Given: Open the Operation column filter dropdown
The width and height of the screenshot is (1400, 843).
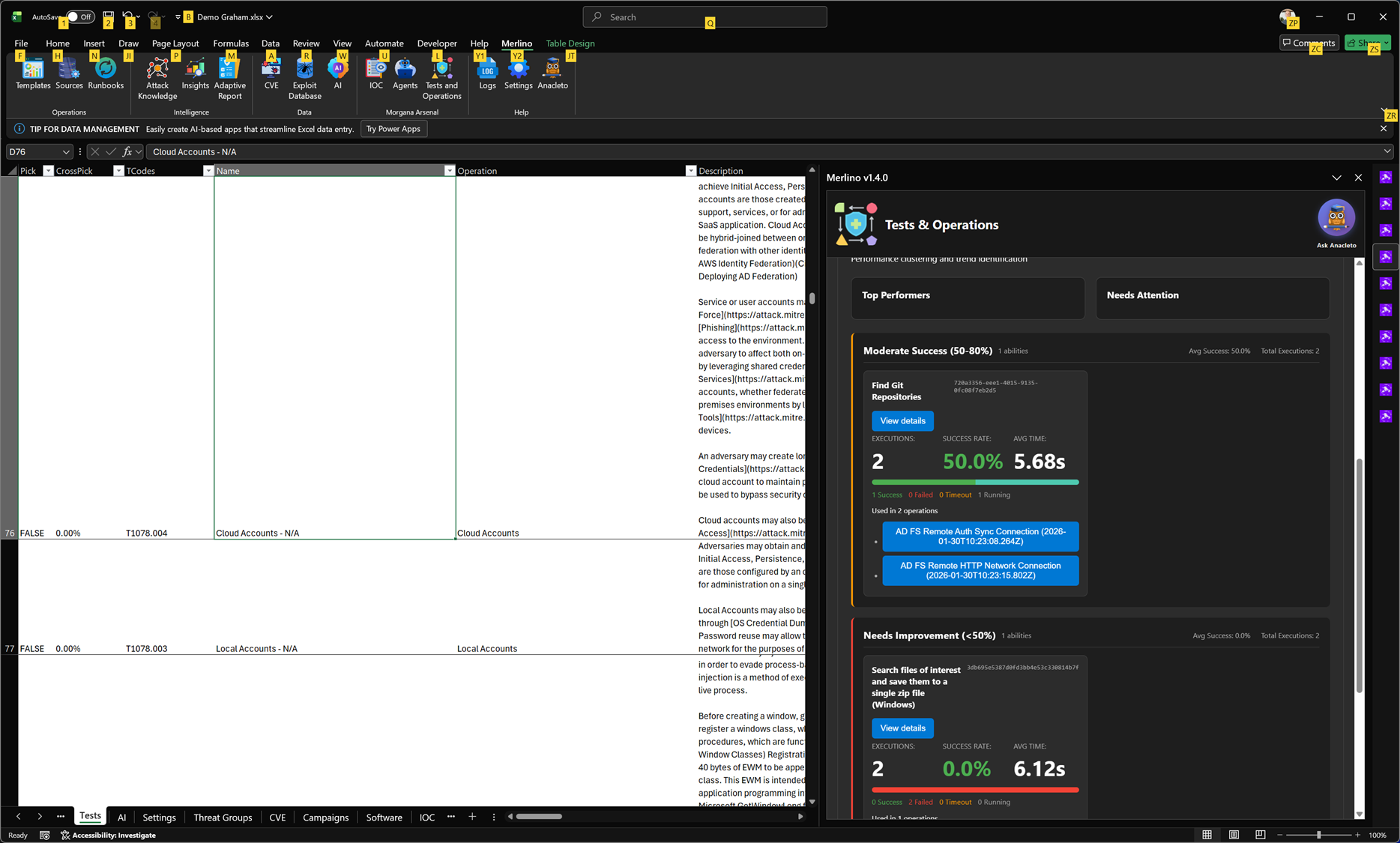Looking at the screenshot, I should (x=690, y=170).
